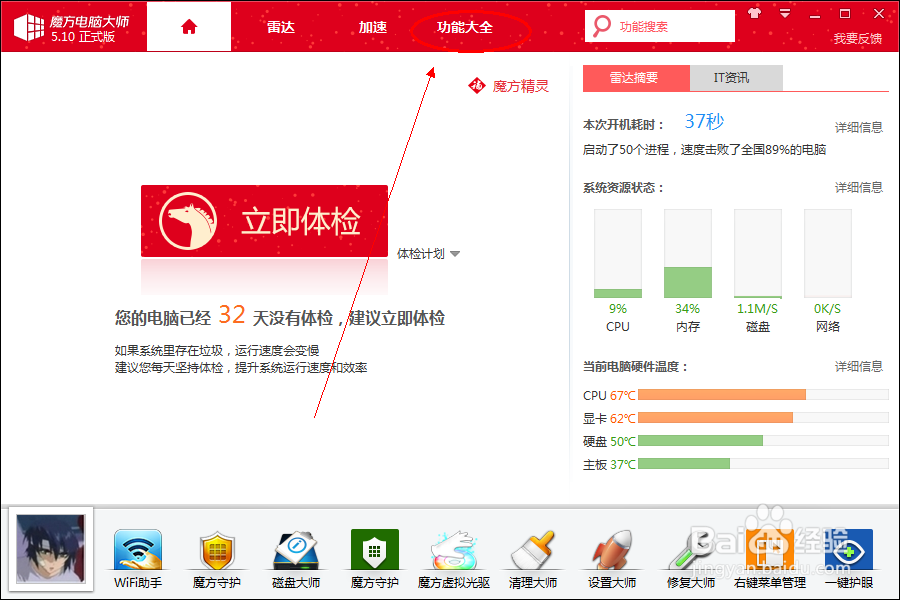Viewport: 900px width, 600px height.
Task: Launch 魔方虚拟光驱 tool
Action: tap(454, 558)
